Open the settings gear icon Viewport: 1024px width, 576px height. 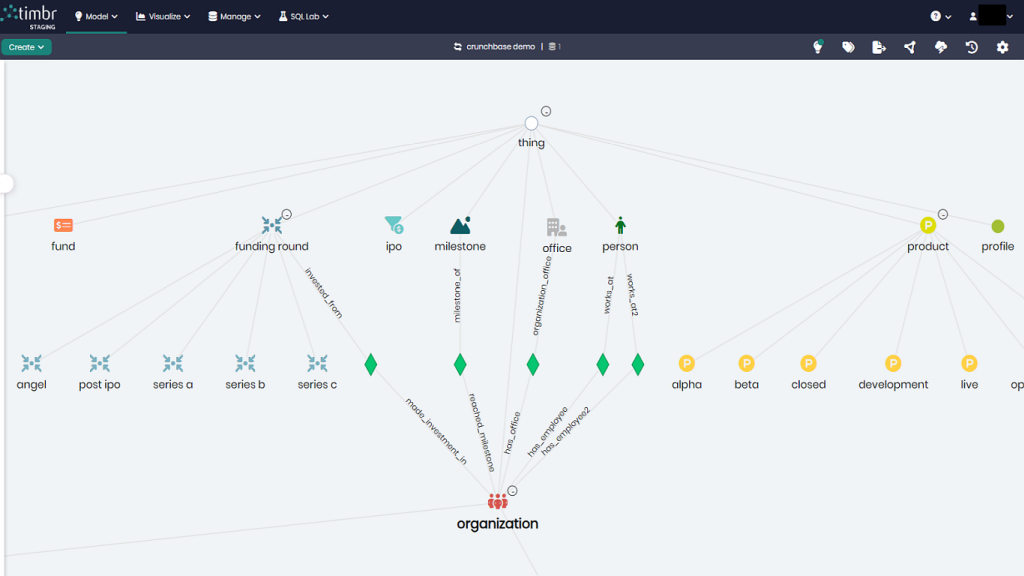1002,47
